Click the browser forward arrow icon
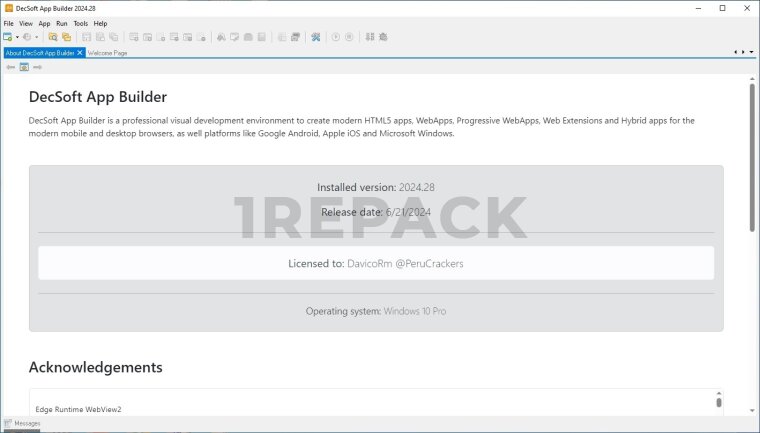Viewport: 760px width, 433px height. coord(38,67)
